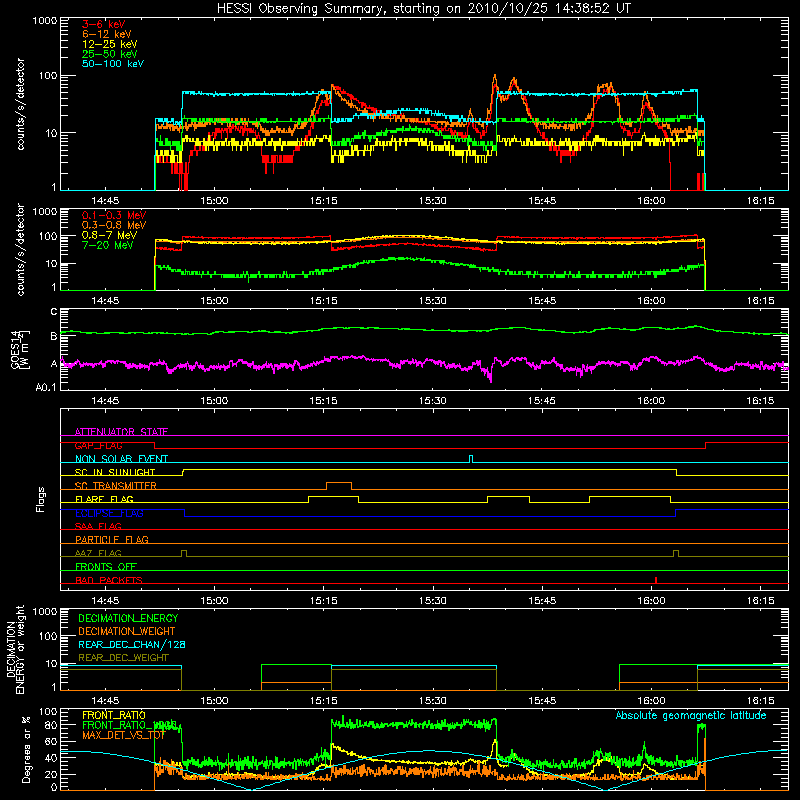
Task: Click the MAX_DET_VS_TOT legend label
Action: [x=124, y=735]
